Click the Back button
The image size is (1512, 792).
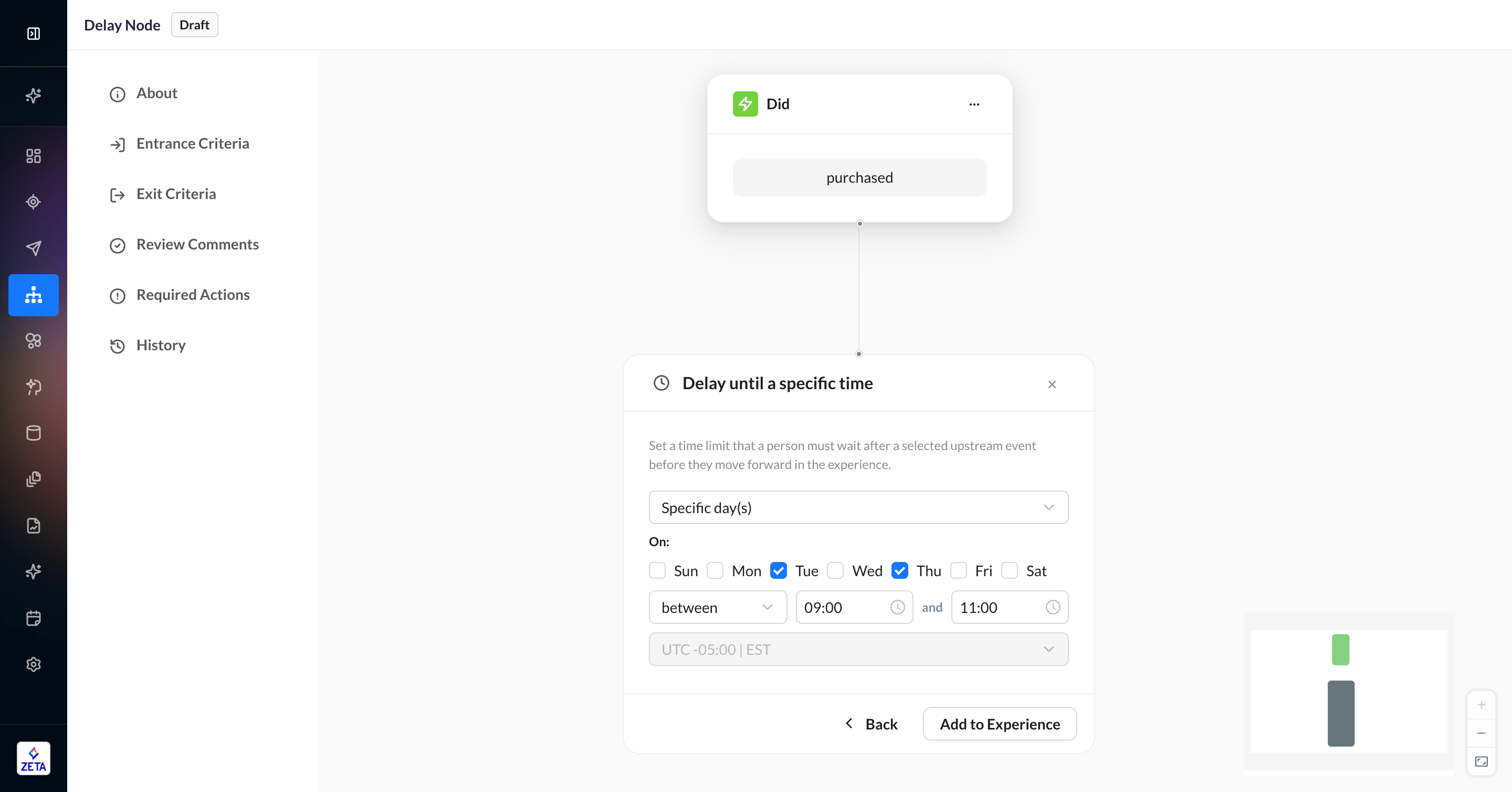(x=871, y=724)
